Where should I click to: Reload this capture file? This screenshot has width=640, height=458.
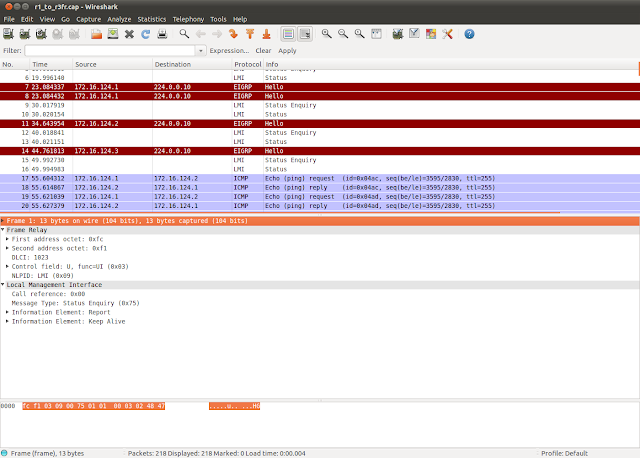click(x=145, y=34)
